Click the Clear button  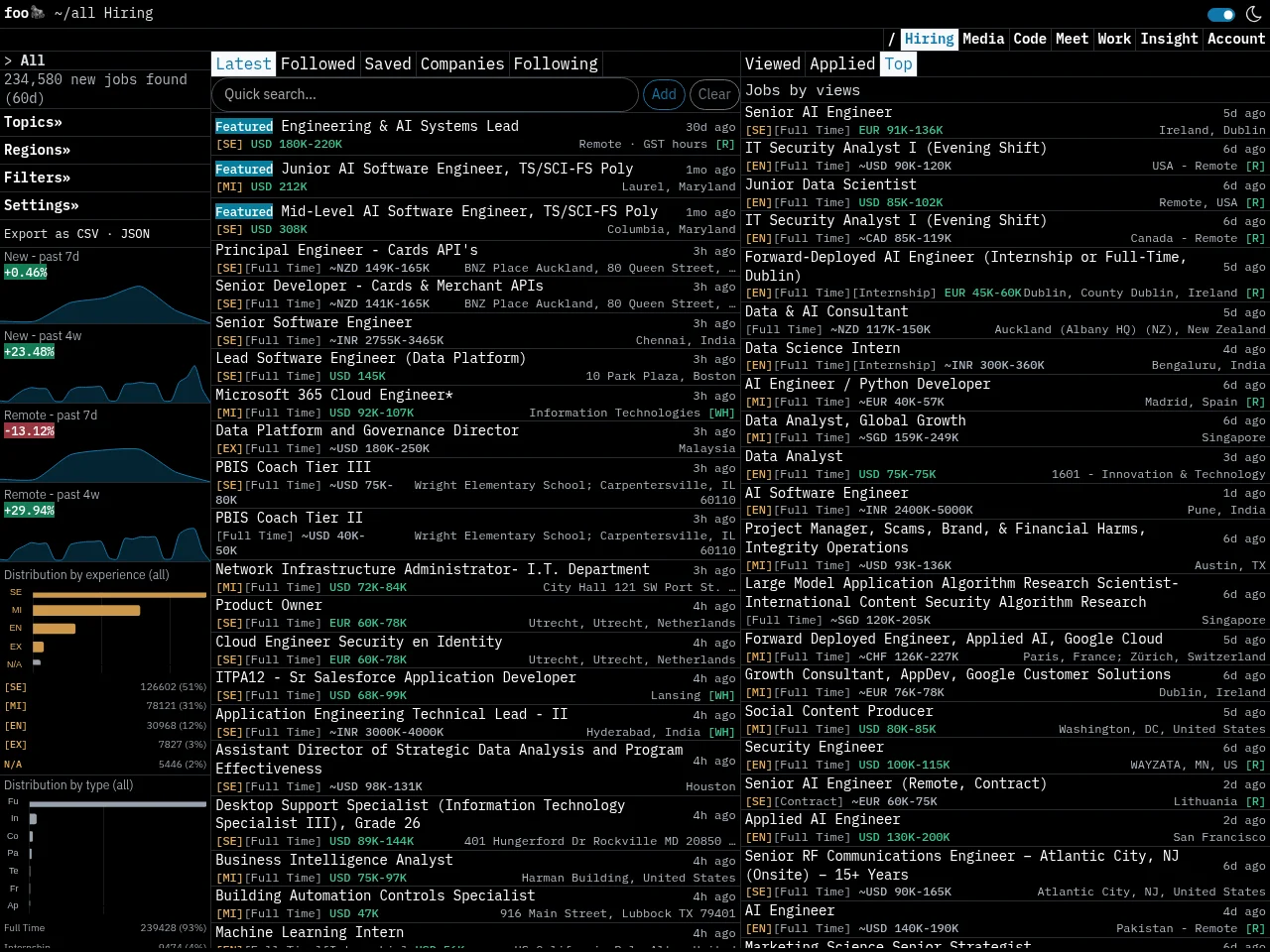point(714,94)
